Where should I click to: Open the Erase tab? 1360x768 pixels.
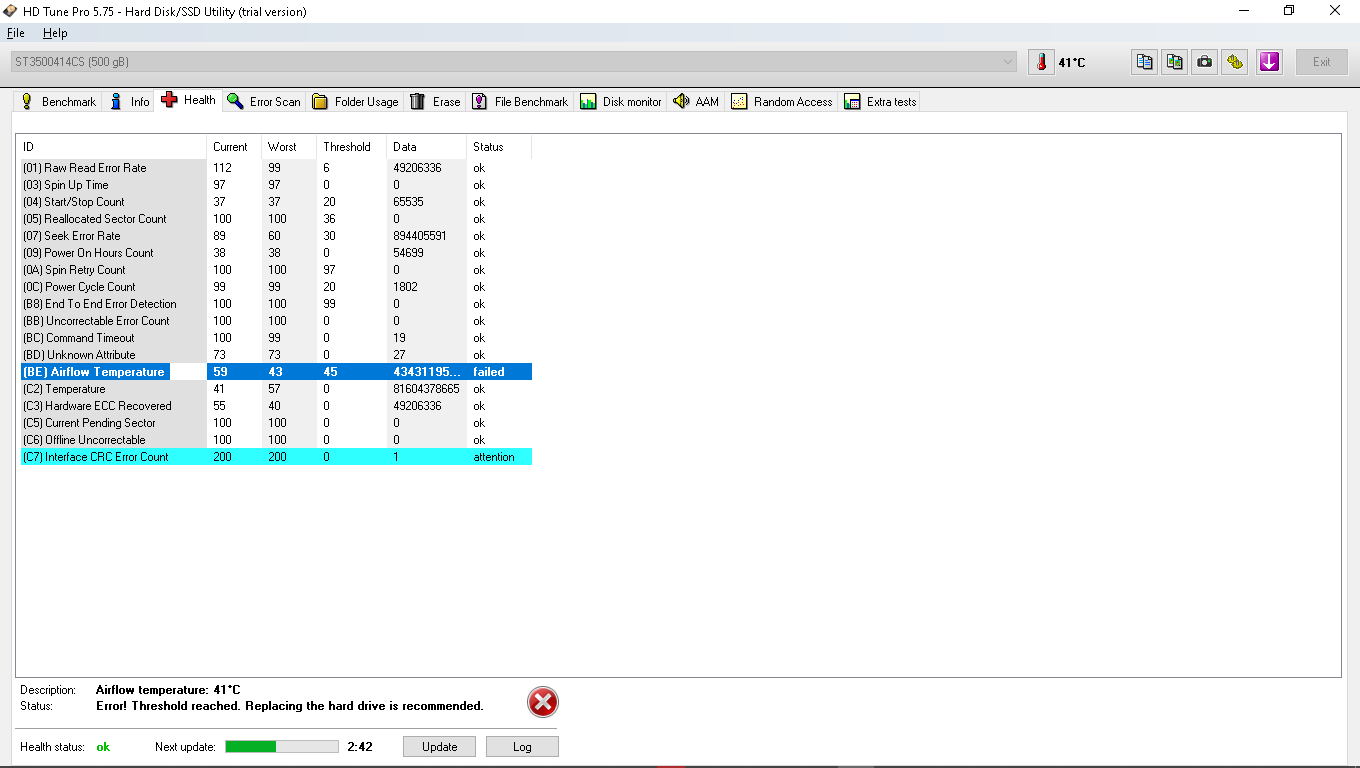[x=435, y=101]
